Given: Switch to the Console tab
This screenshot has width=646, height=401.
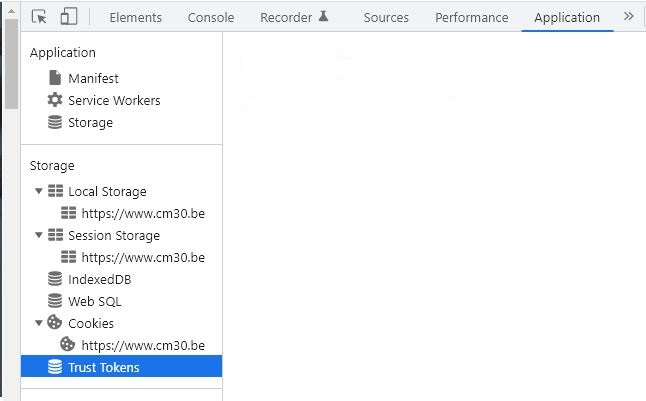Looking at the screenshot, I should (211, 17).
